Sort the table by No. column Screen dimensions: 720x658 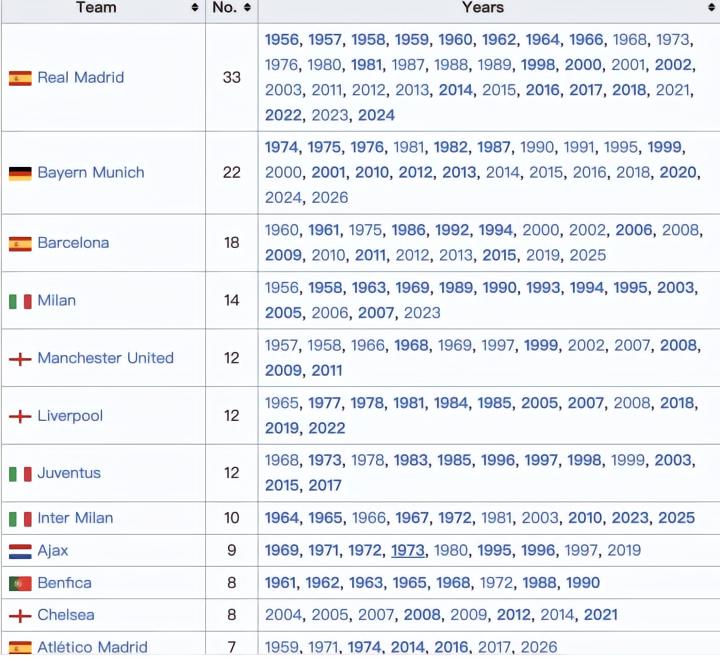pos(247,8)
